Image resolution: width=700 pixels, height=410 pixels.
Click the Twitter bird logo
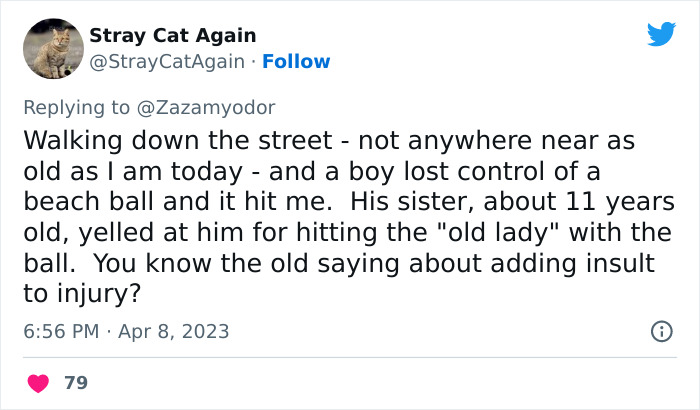tap(661, 35)
